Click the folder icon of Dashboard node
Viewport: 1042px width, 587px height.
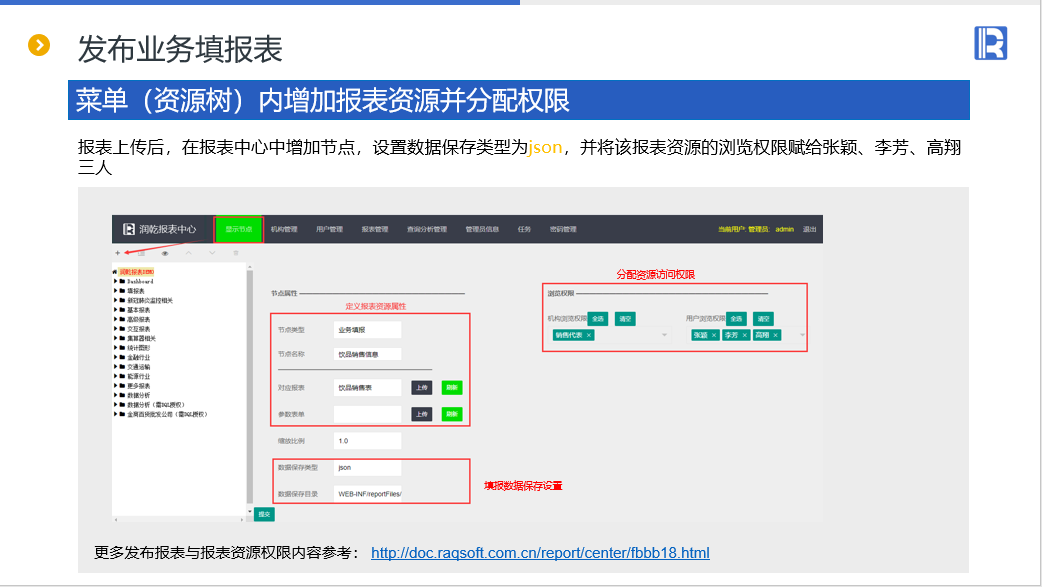click(122, 281)
